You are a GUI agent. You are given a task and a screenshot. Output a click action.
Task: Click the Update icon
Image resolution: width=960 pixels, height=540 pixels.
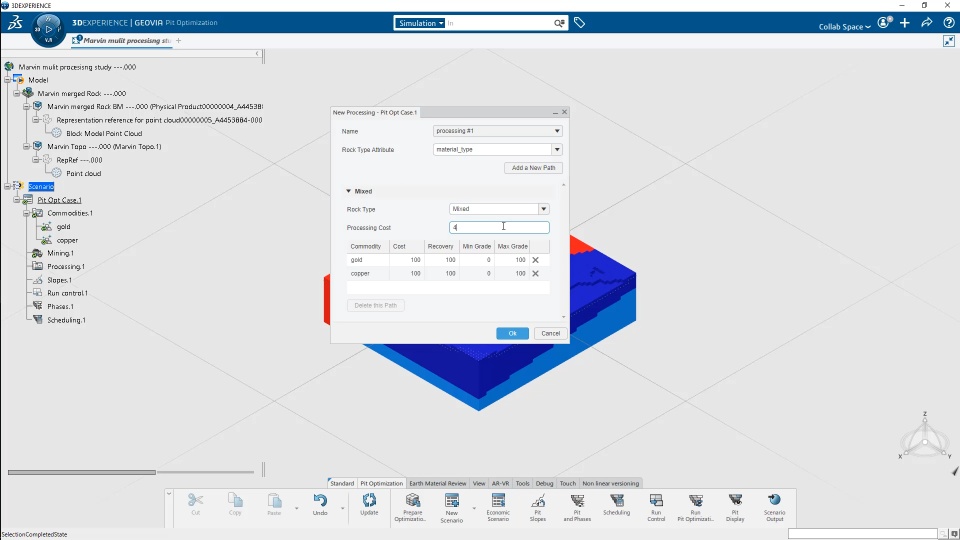[369, 501]
